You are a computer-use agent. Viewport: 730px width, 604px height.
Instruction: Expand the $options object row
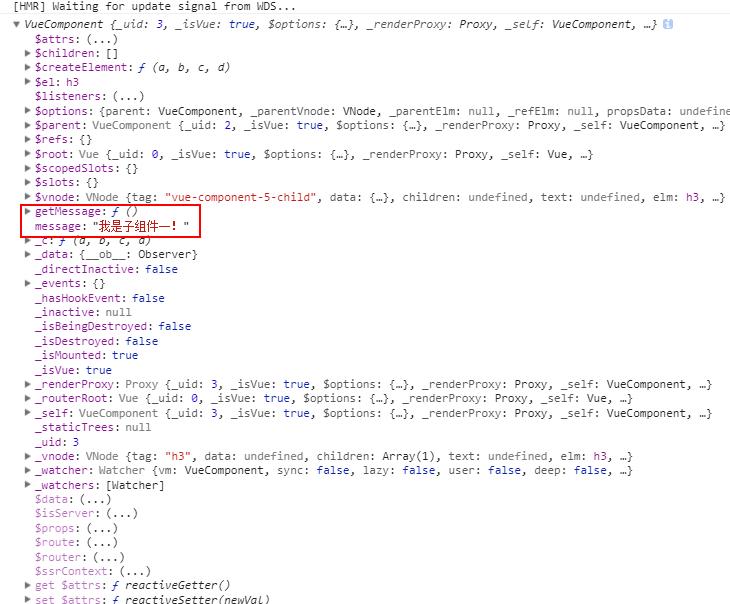pos(28,111)
